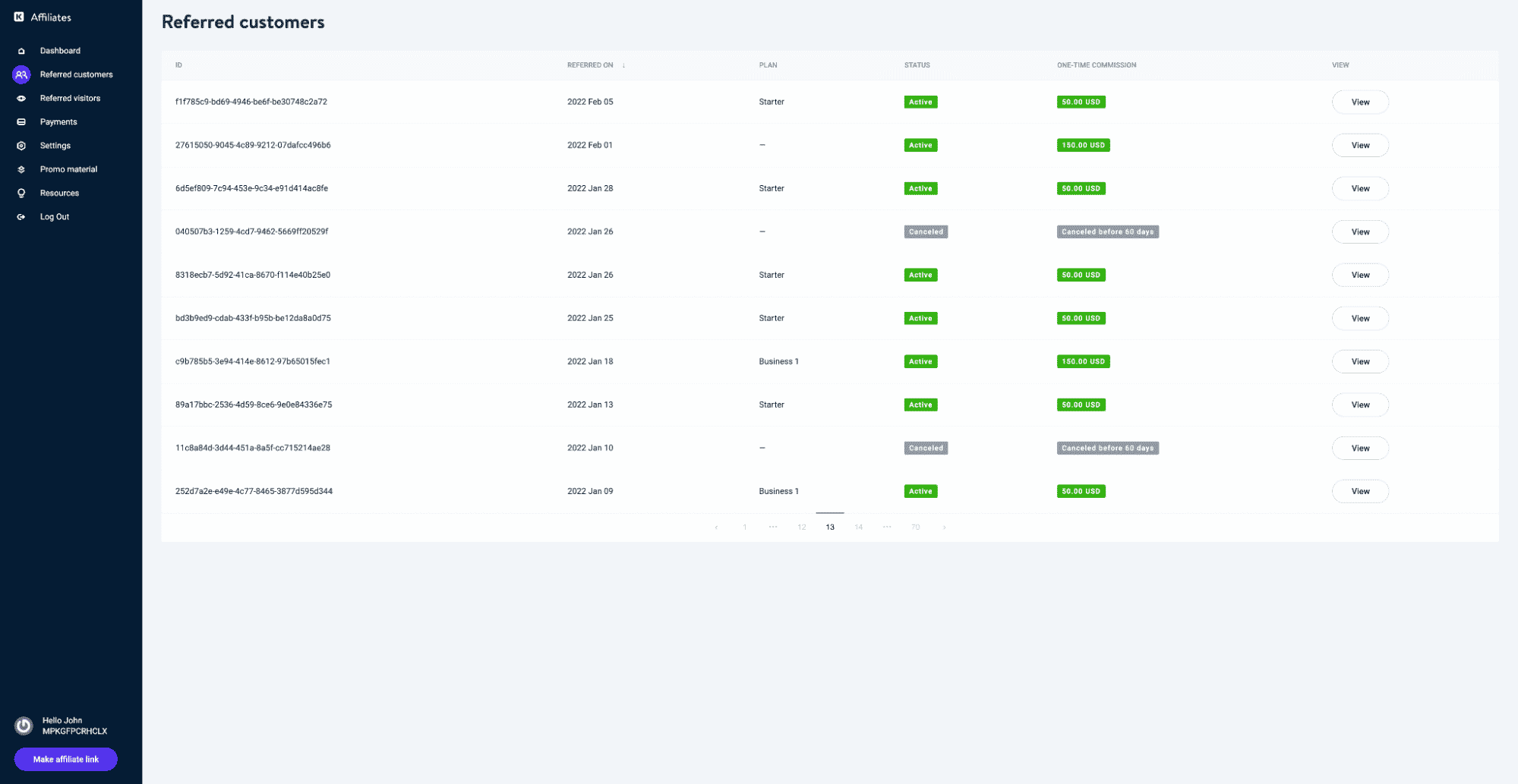Click the Referred visitors eye icon

[21, 99]
